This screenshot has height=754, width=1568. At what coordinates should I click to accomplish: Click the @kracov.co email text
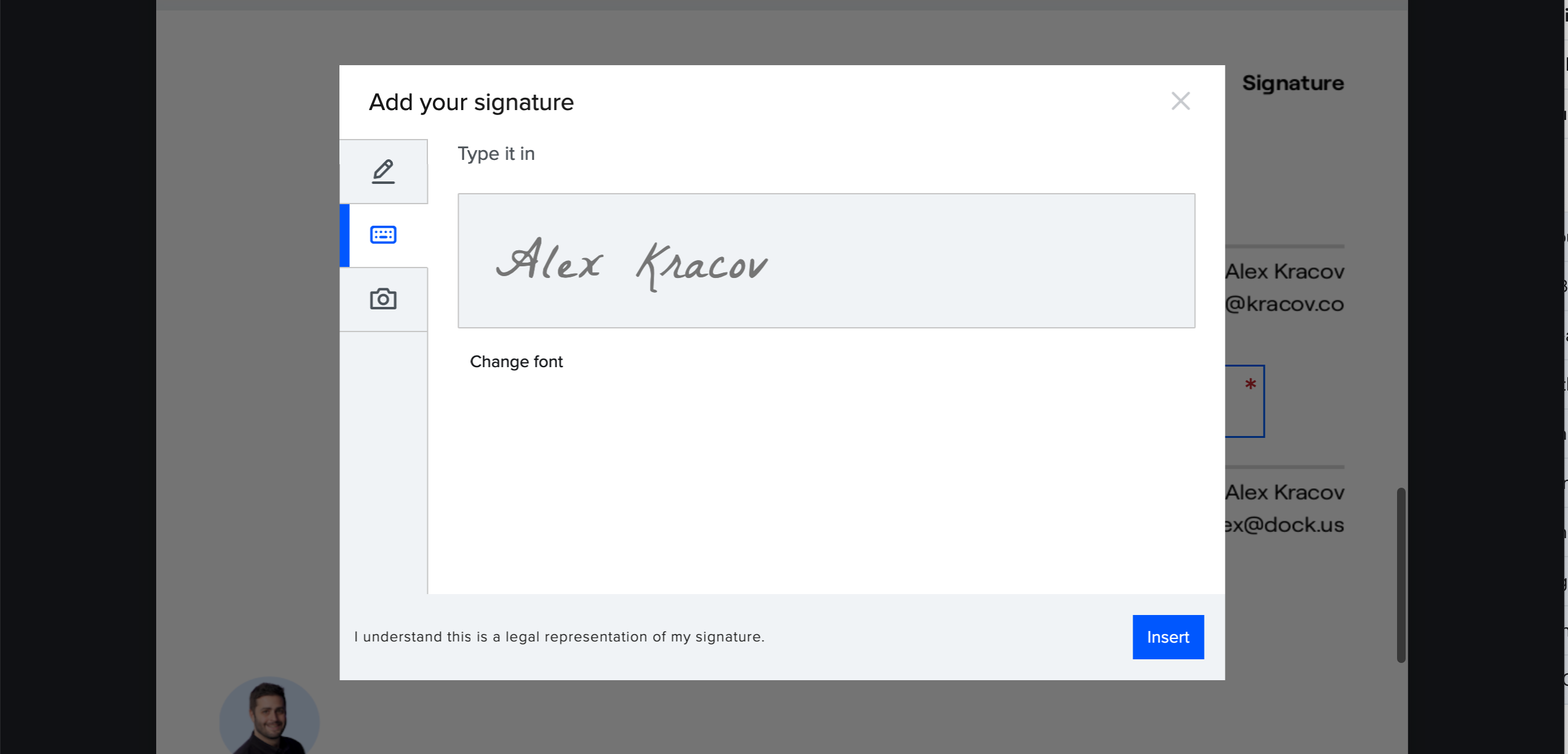[x=1285, y=304]
